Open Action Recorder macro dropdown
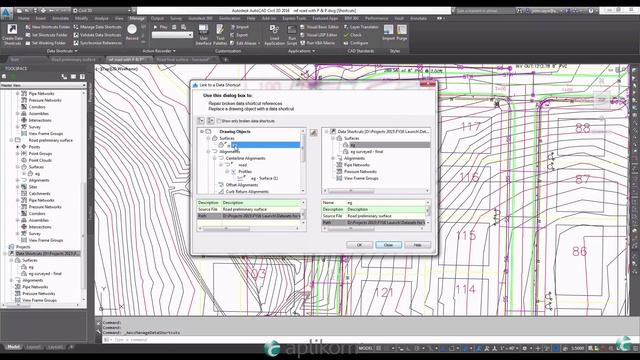 click(x=172, y=35)
